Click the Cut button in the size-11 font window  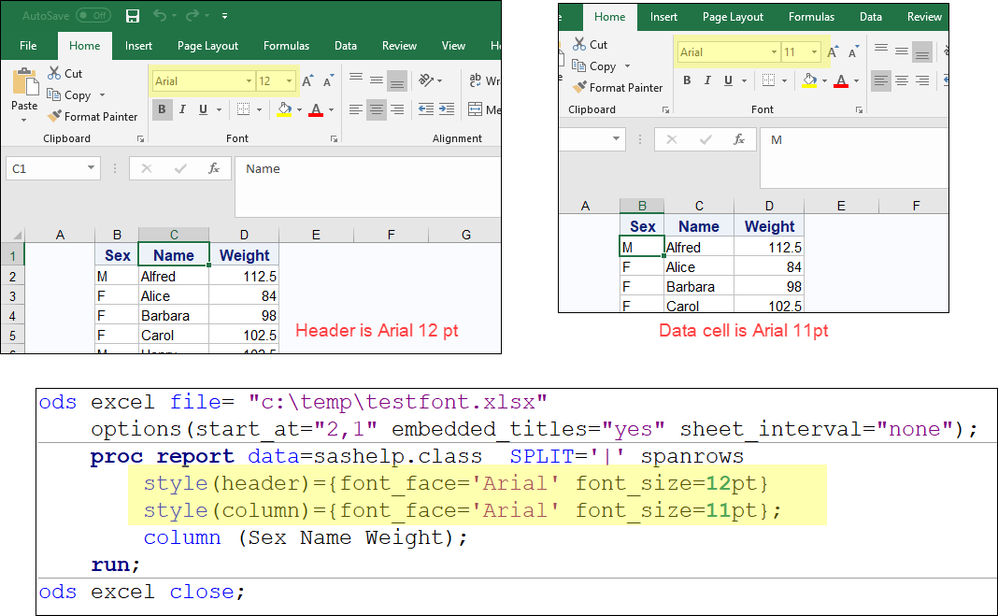coord(590,45)
